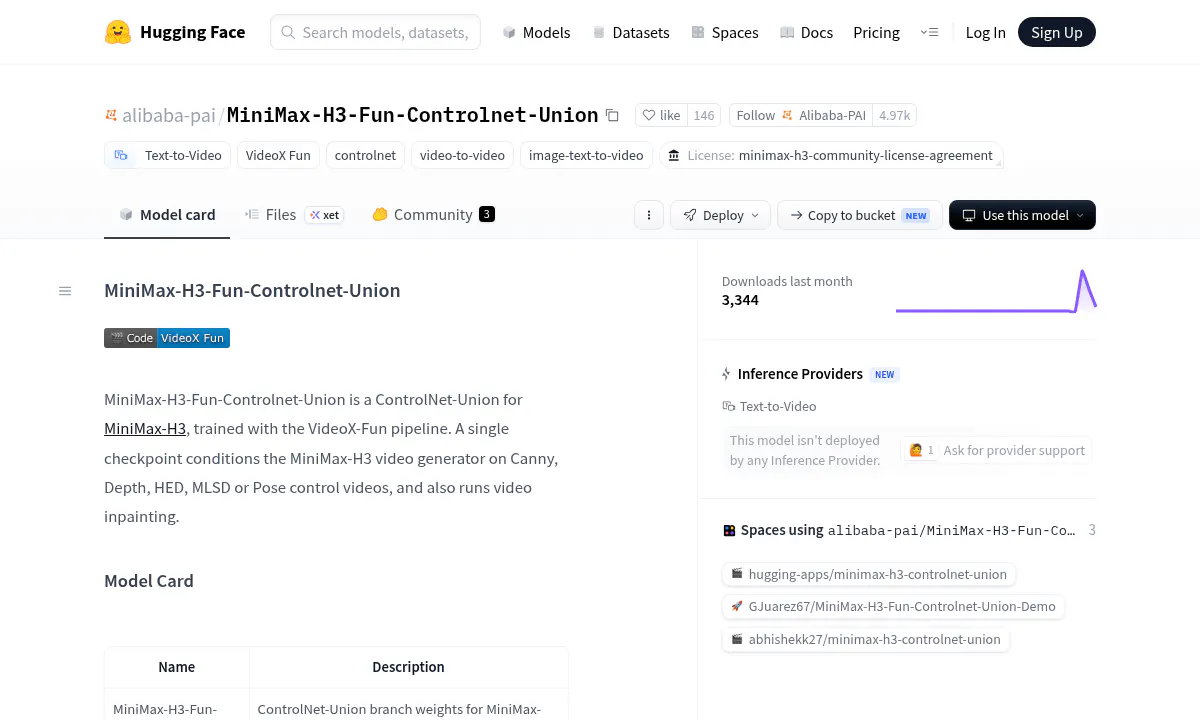Expand the more navigation menu icon

[929, 32]
